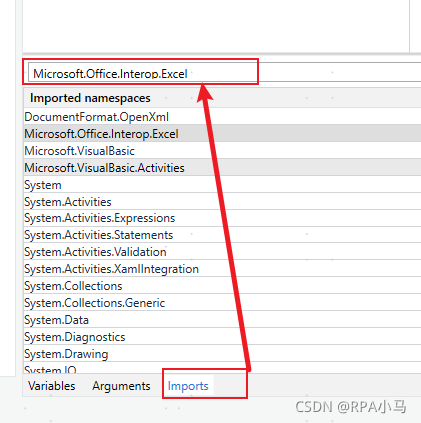Select the System.Diagnostics namespace row
The width and height of the screenshot is (421, 423).
tap(222, 337)
